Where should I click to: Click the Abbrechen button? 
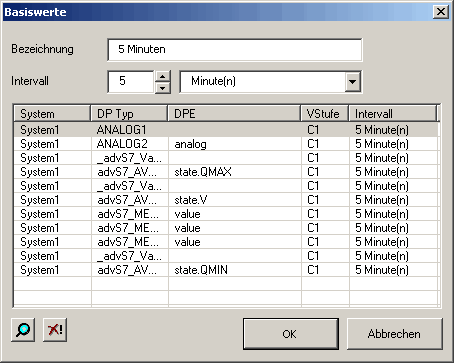[x=395, y=334]
